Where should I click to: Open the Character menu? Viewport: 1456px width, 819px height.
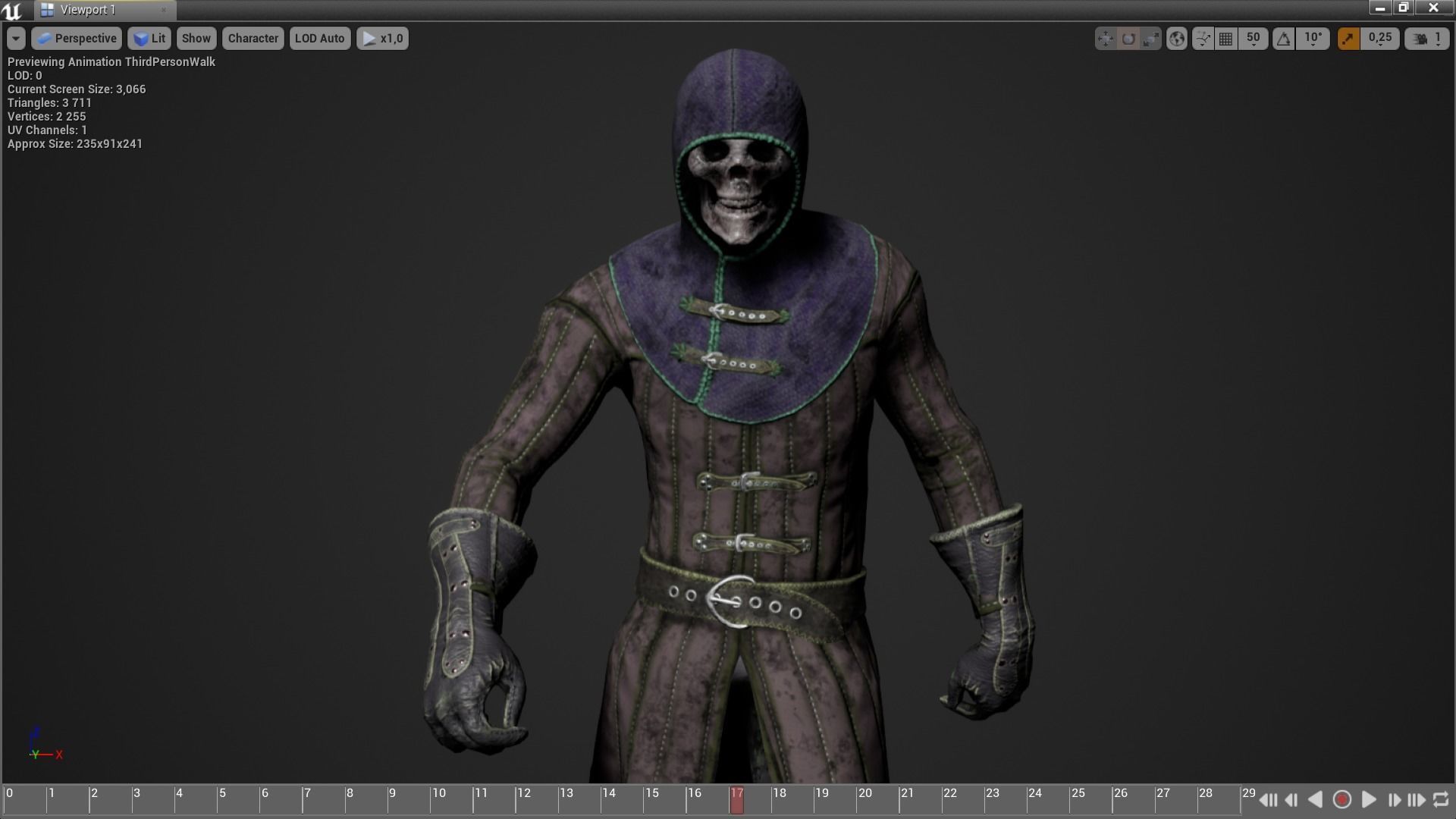253,38
